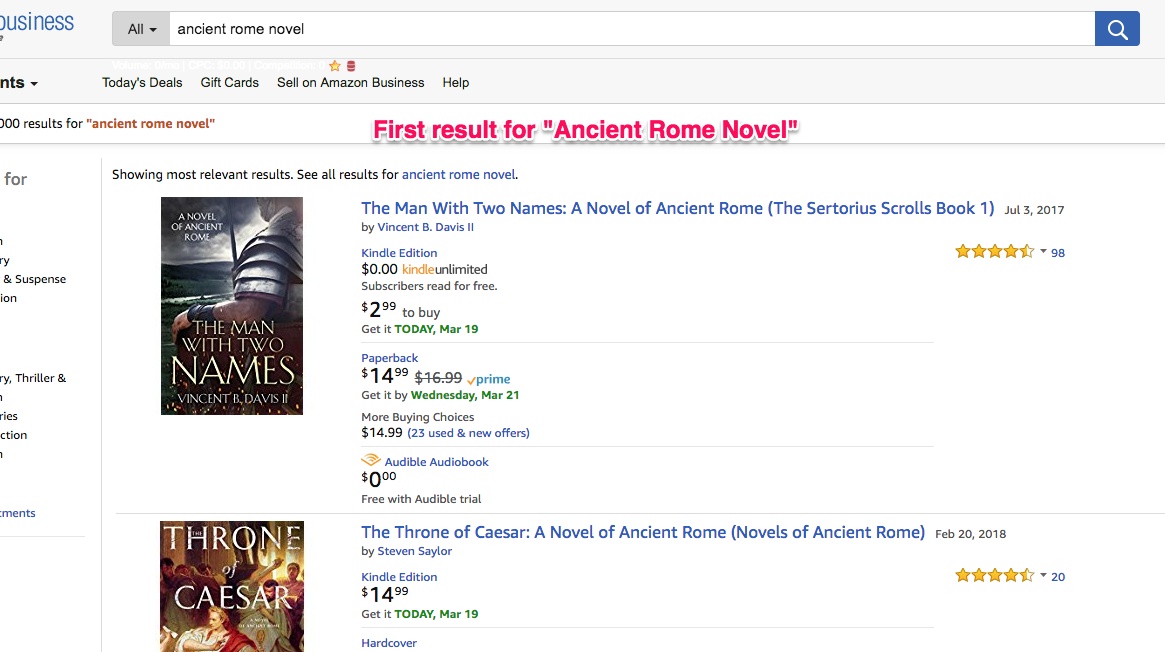Click the Audible logo icon next to Audiobook
The image size is (1165, 652).
coord(371,460)
